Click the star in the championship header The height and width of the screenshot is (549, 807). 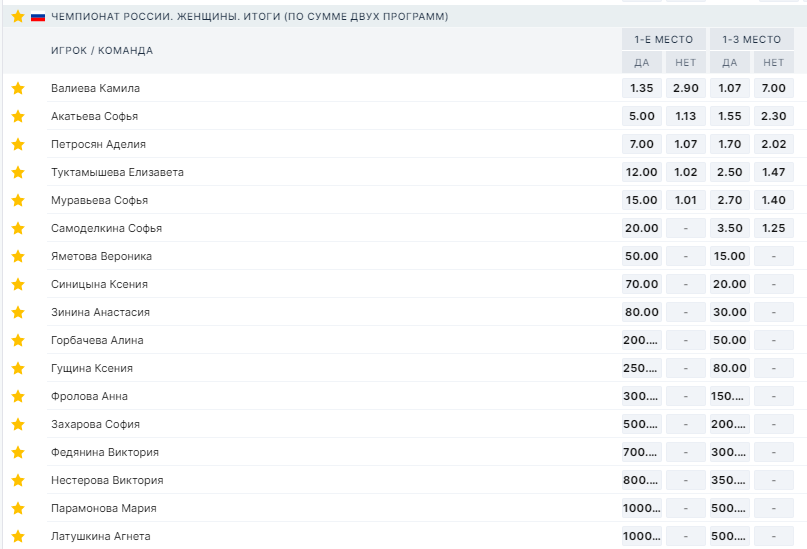click(17, 16)
